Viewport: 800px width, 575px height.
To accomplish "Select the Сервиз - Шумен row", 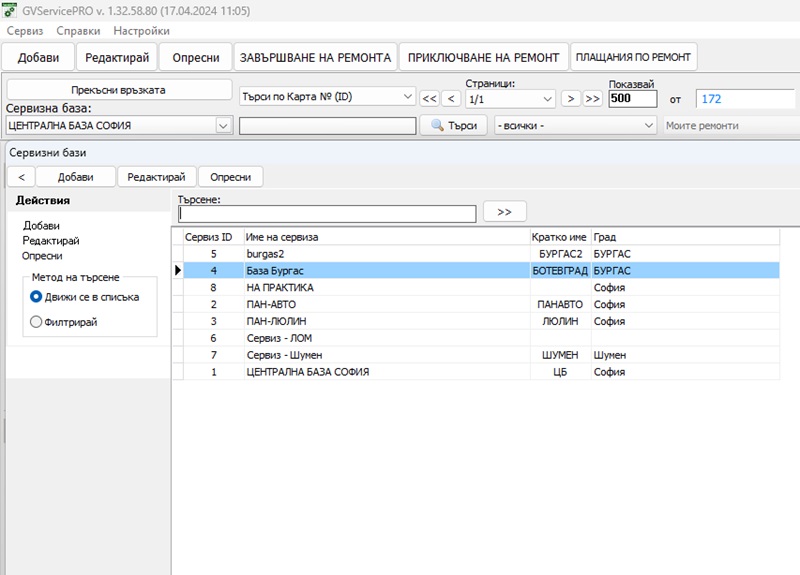I will click(x=481, y=355).
